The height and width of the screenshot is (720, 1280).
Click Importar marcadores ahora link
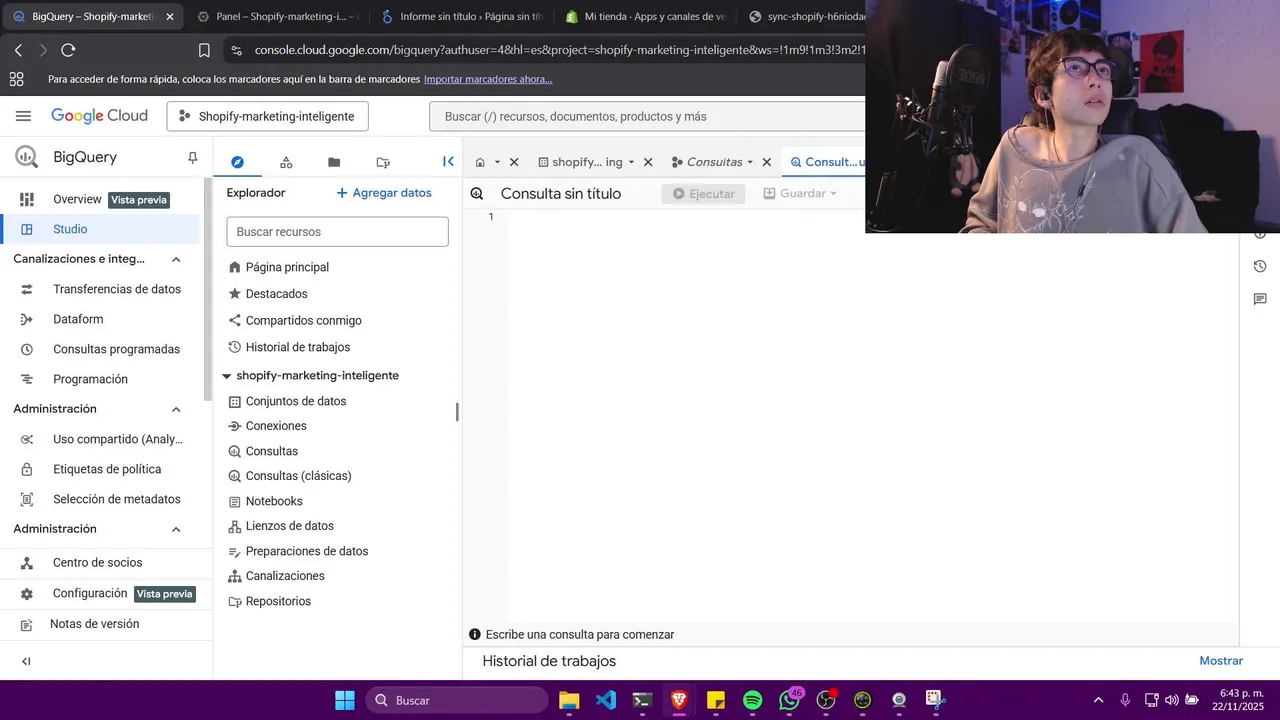pos(488,79)
